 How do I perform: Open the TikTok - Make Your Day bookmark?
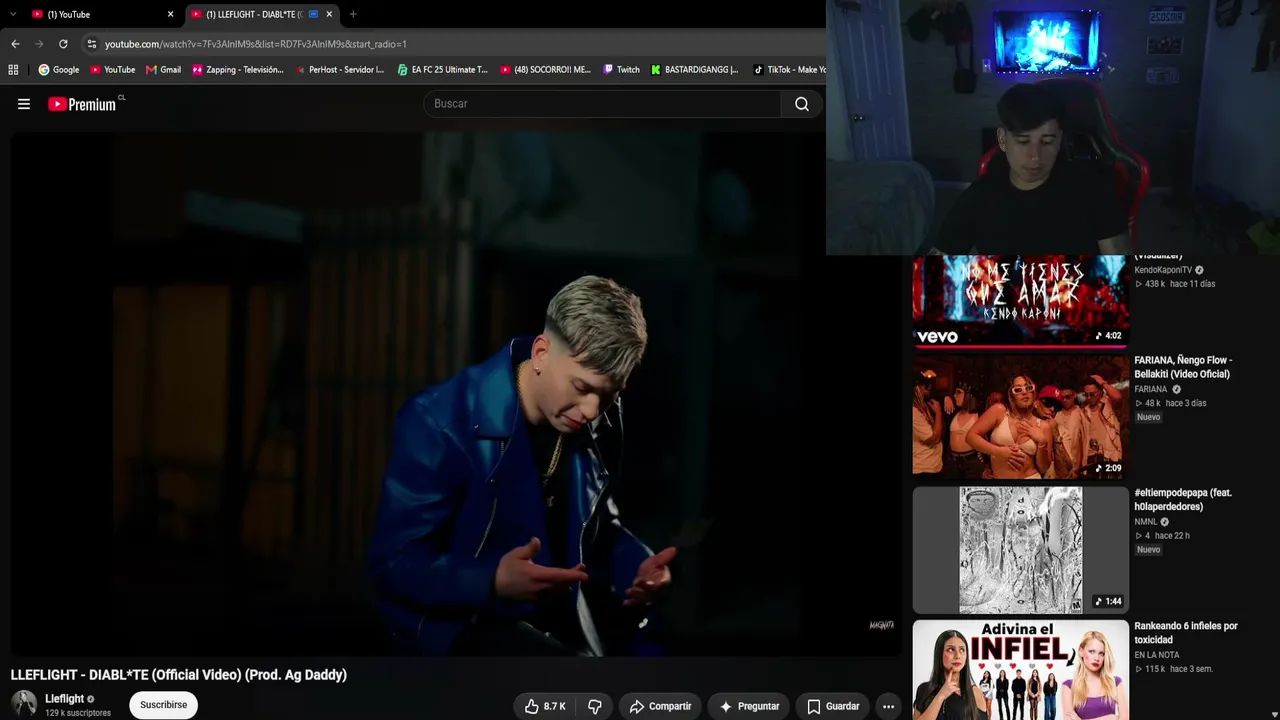pyautogui.click(x=789, y=70)
